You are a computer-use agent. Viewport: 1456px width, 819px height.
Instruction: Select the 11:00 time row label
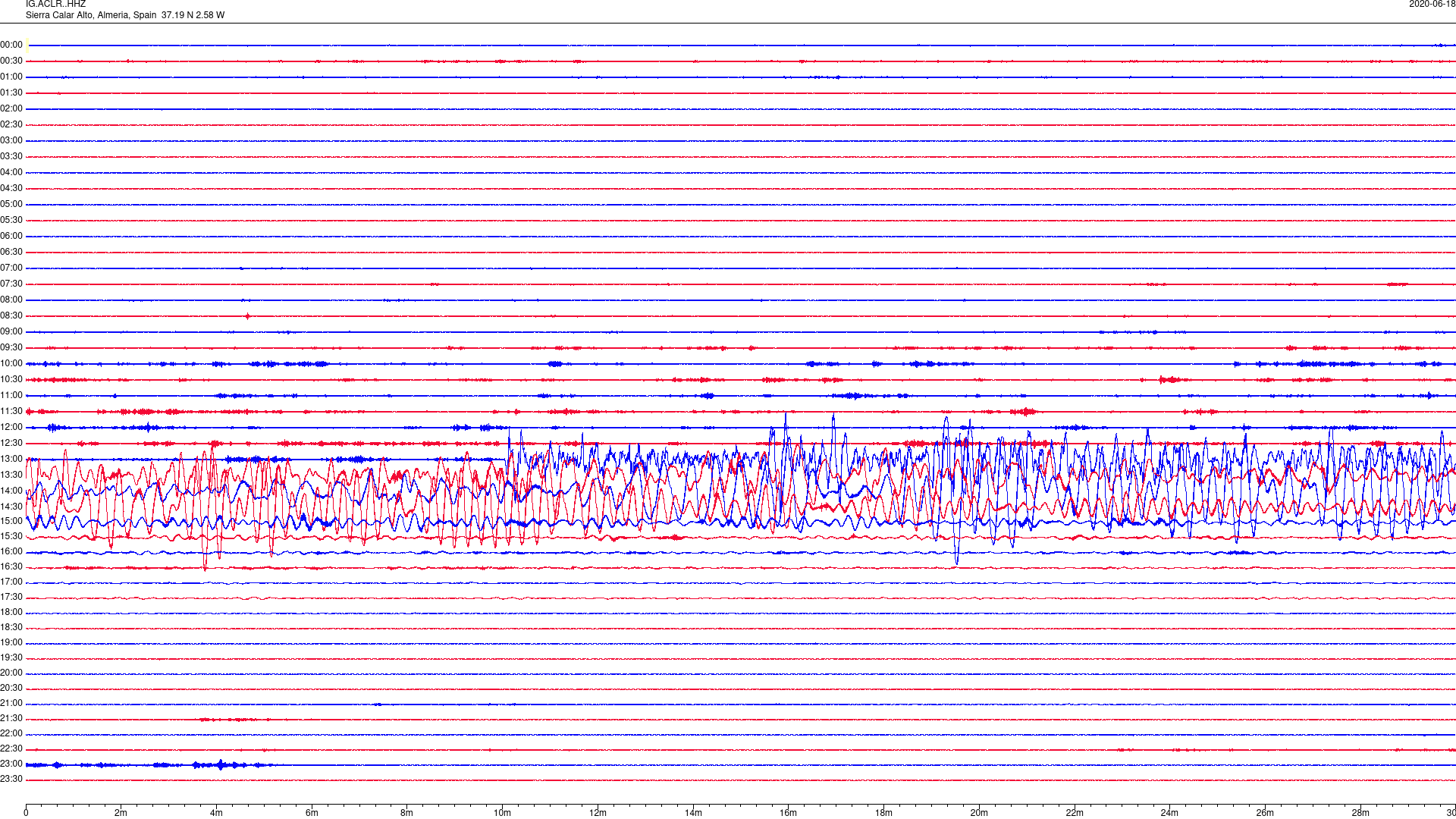click(11, 395)
